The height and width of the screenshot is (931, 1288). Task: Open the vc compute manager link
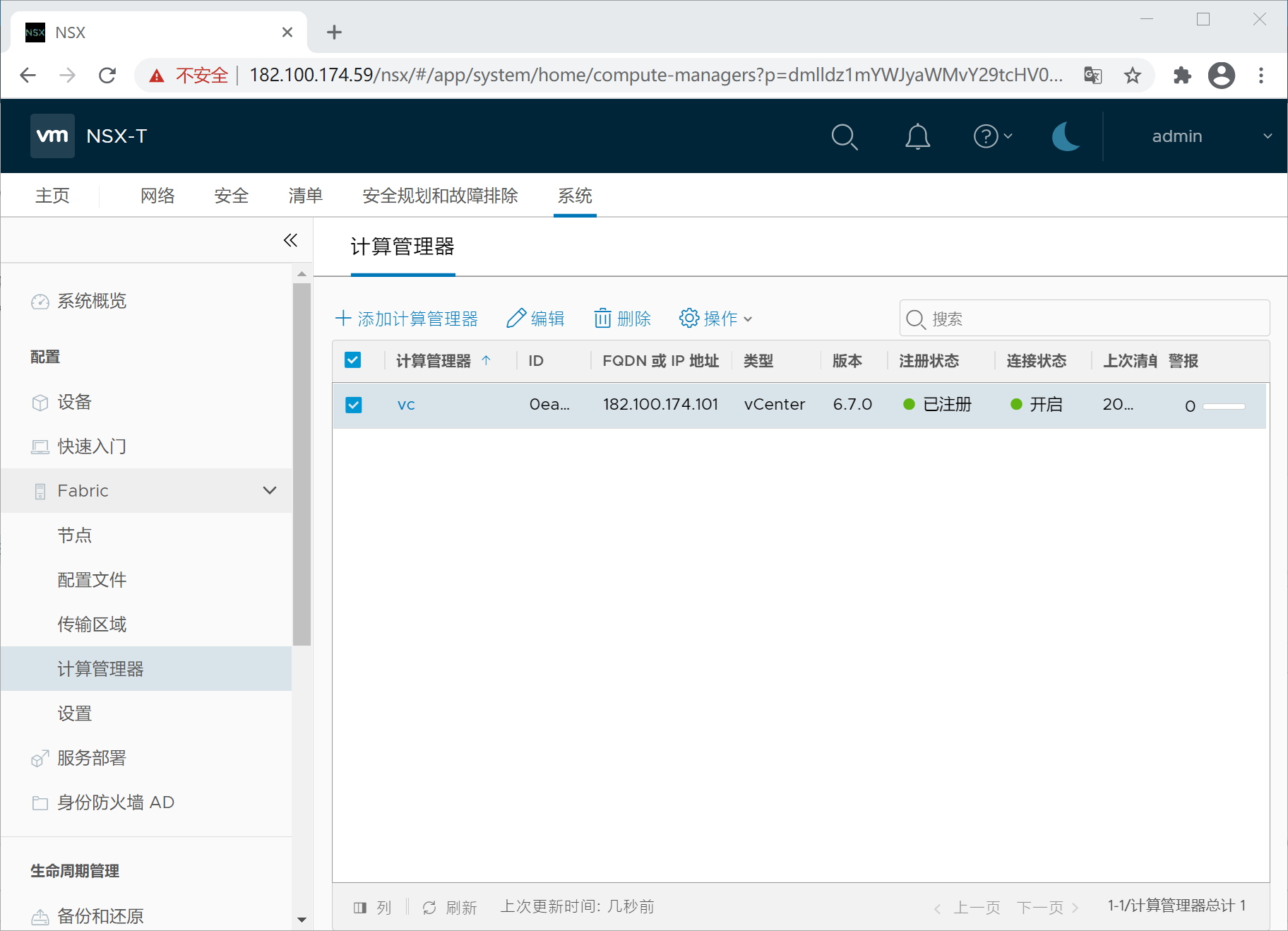pos(406,405)
